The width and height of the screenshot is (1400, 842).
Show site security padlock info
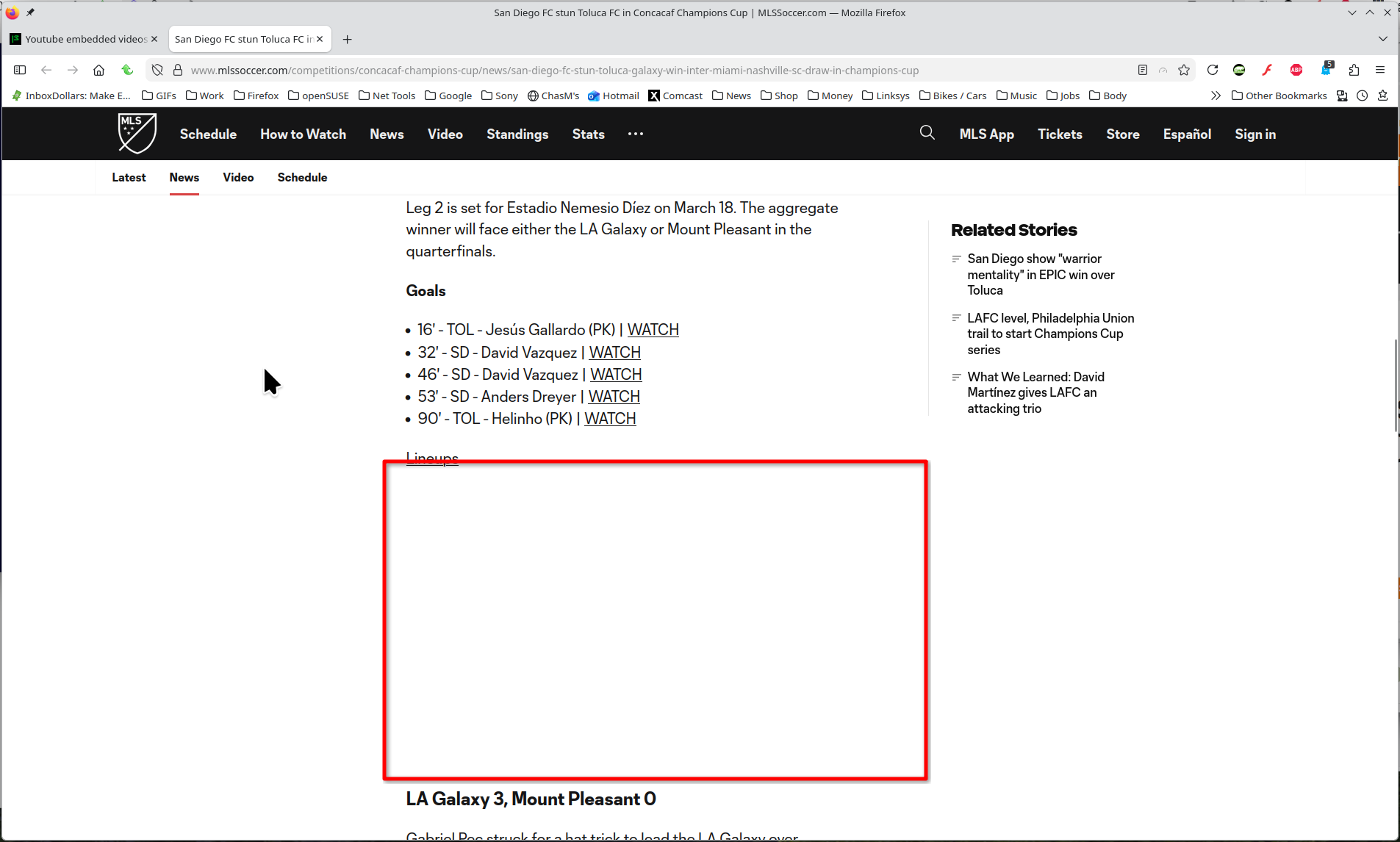(177, 71)
